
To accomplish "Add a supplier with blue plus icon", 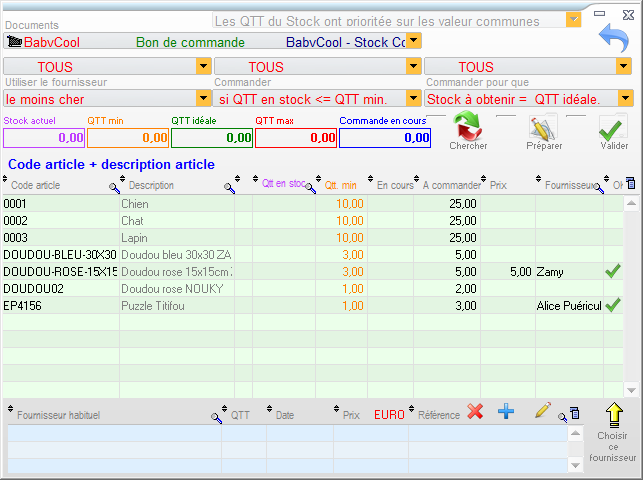I will (506, 412).
